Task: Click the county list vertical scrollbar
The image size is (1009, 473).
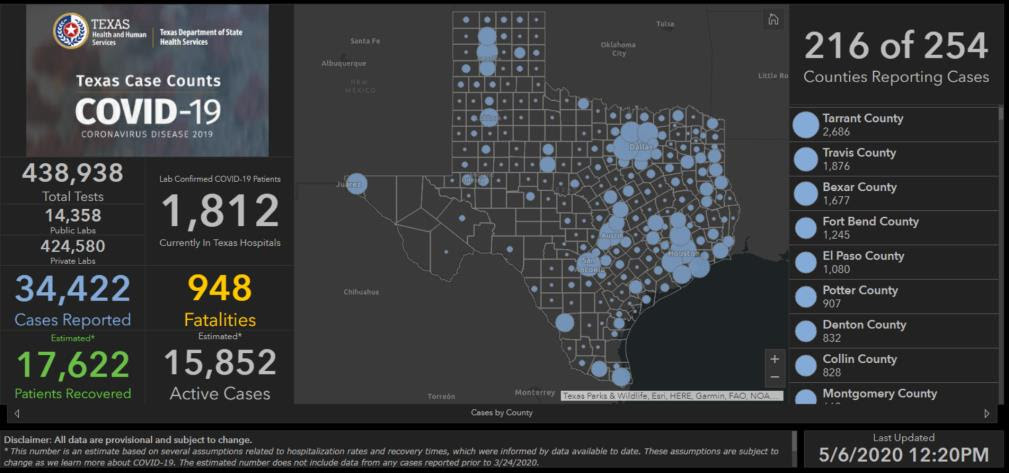Action: click(x=1002, y=250)
